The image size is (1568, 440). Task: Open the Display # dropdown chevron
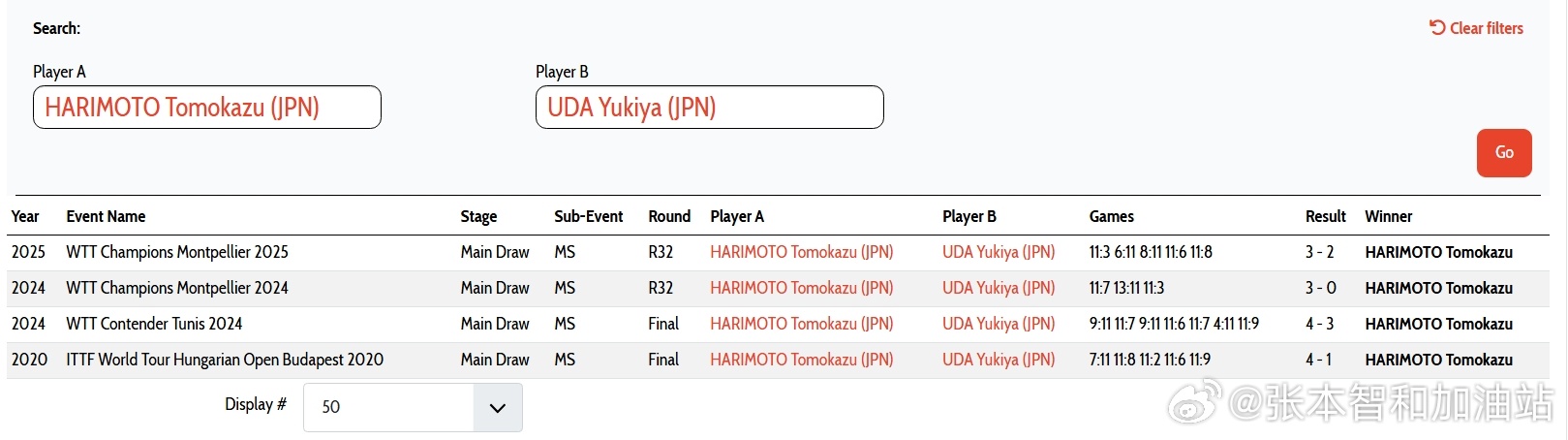(x=498, y=408)
